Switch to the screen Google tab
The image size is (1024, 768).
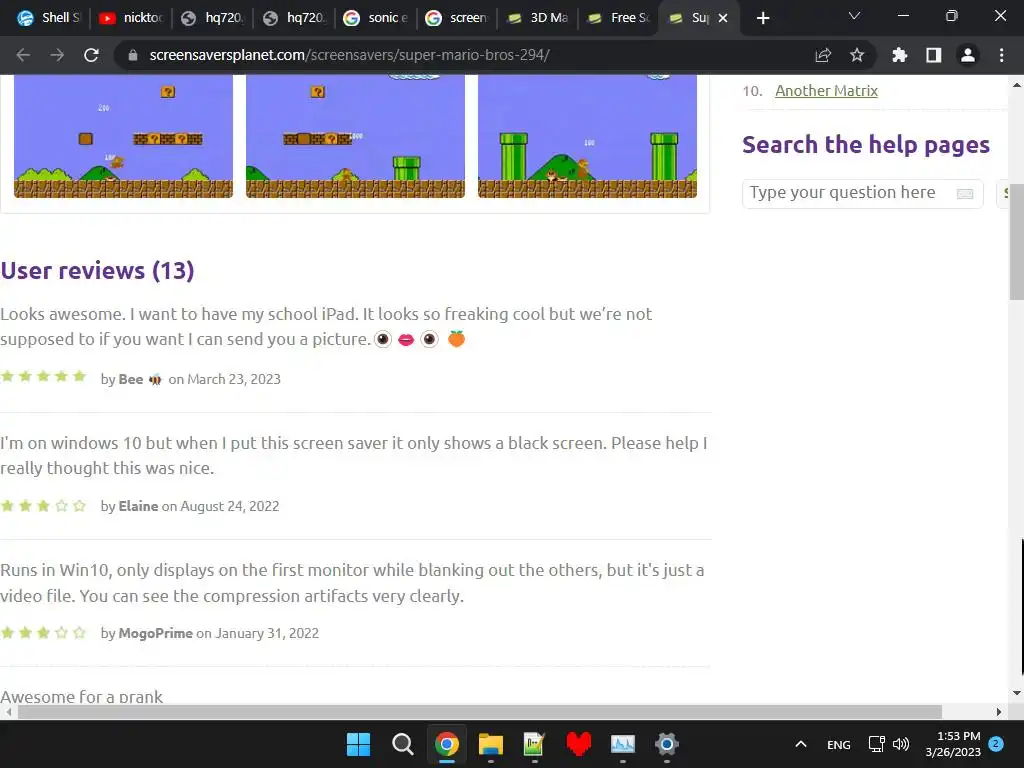[456, 18]
